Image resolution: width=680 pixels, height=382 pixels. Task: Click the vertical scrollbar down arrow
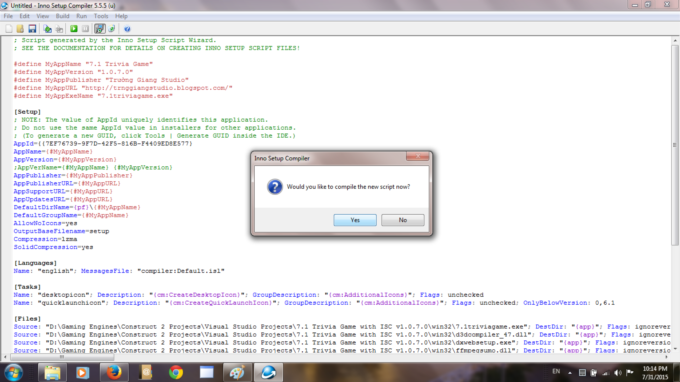click(x=675, y=349)
